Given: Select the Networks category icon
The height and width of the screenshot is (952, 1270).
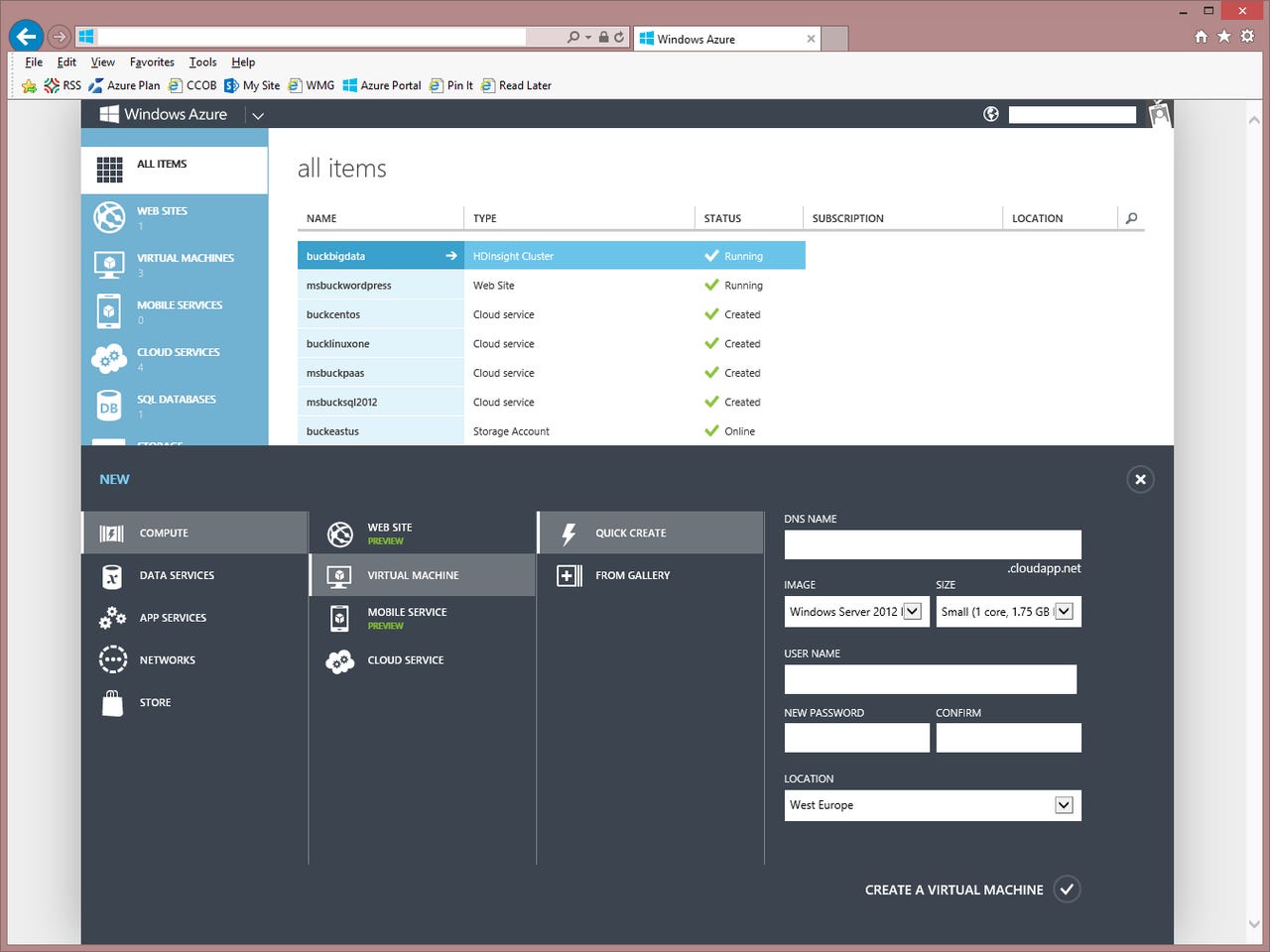Looking at the screenshot, I should (112, 659).
